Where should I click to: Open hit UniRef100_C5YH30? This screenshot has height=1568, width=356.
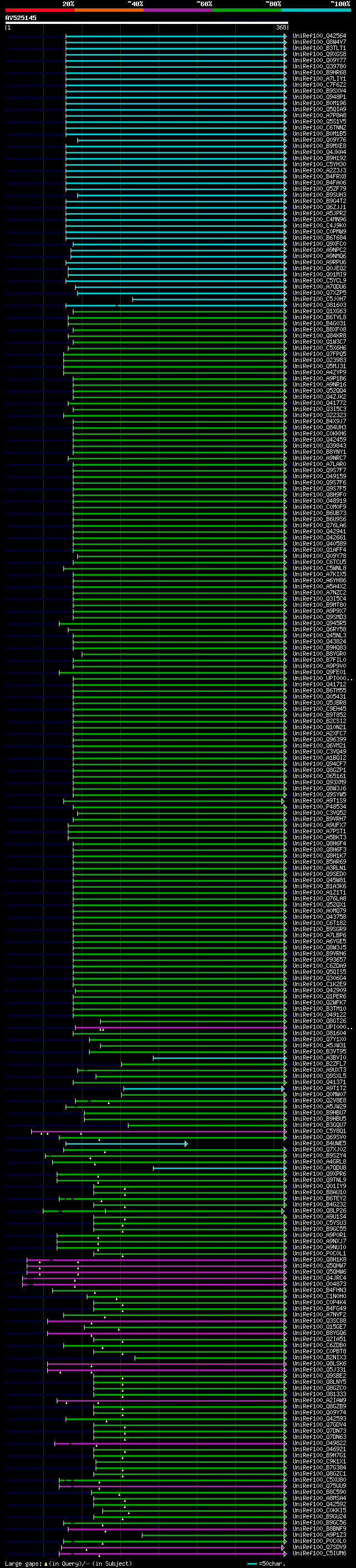point(319,164)
